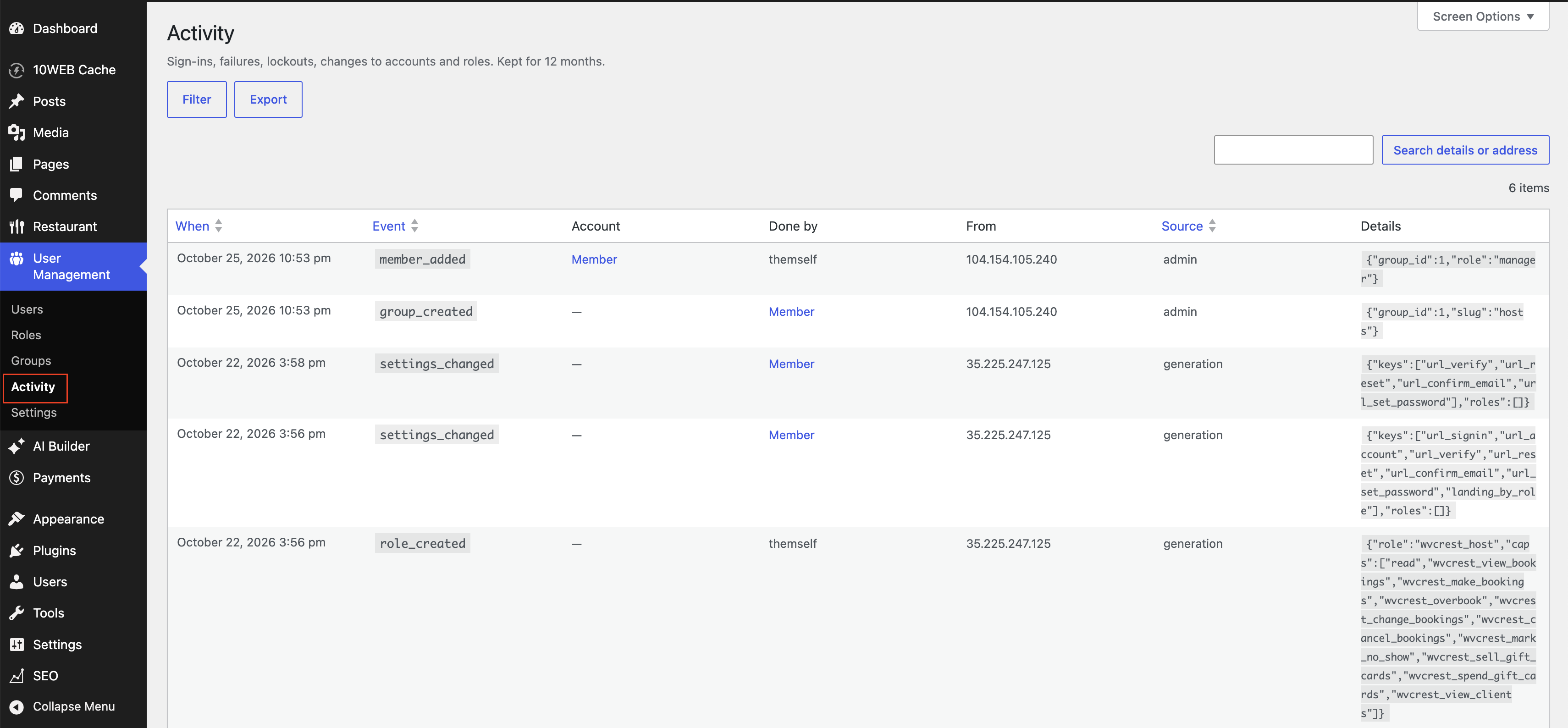
Task: Click the Plugins plug icon
Action: [x=17, y=550]
